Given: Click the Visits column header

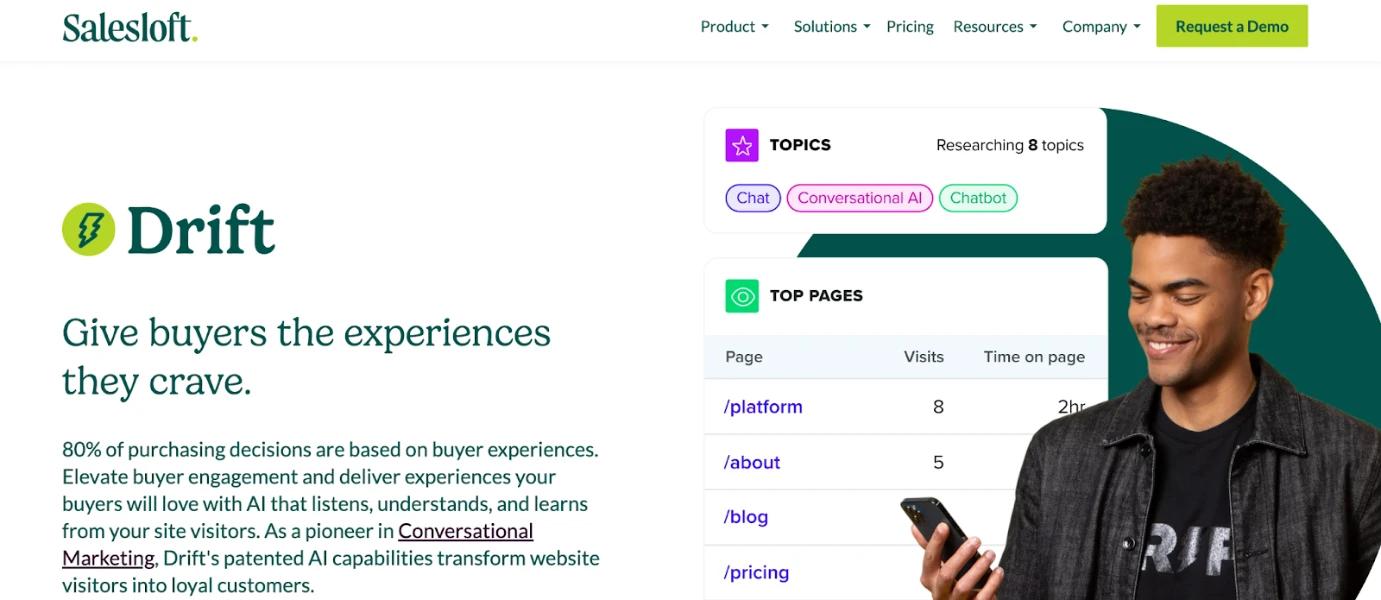Looking at the screenshot, I should point(923,357).
